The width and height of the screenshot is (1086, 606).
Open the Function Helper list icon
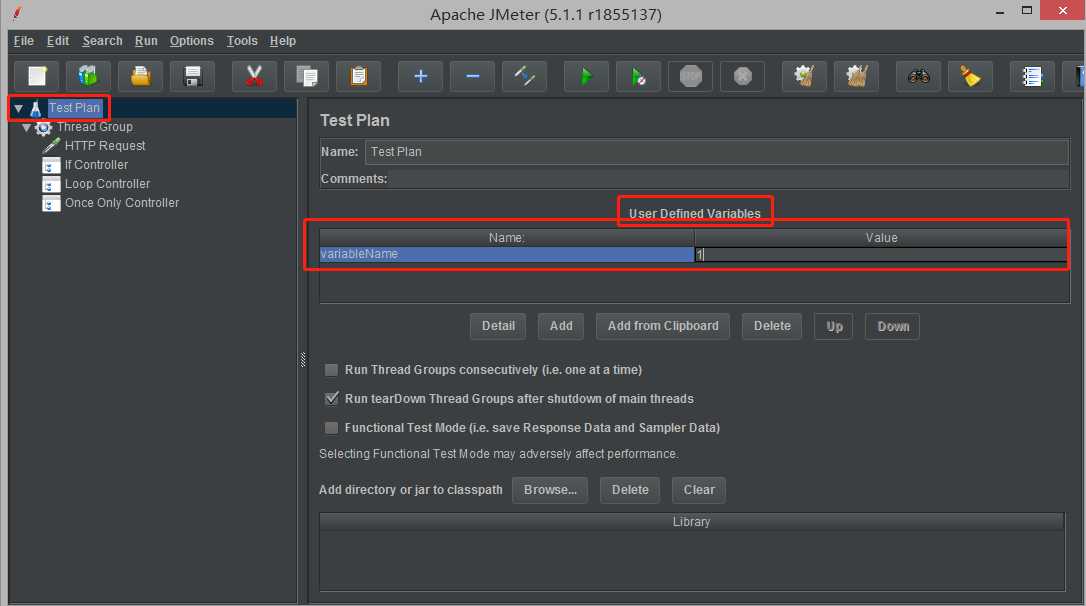[1032, 76]
